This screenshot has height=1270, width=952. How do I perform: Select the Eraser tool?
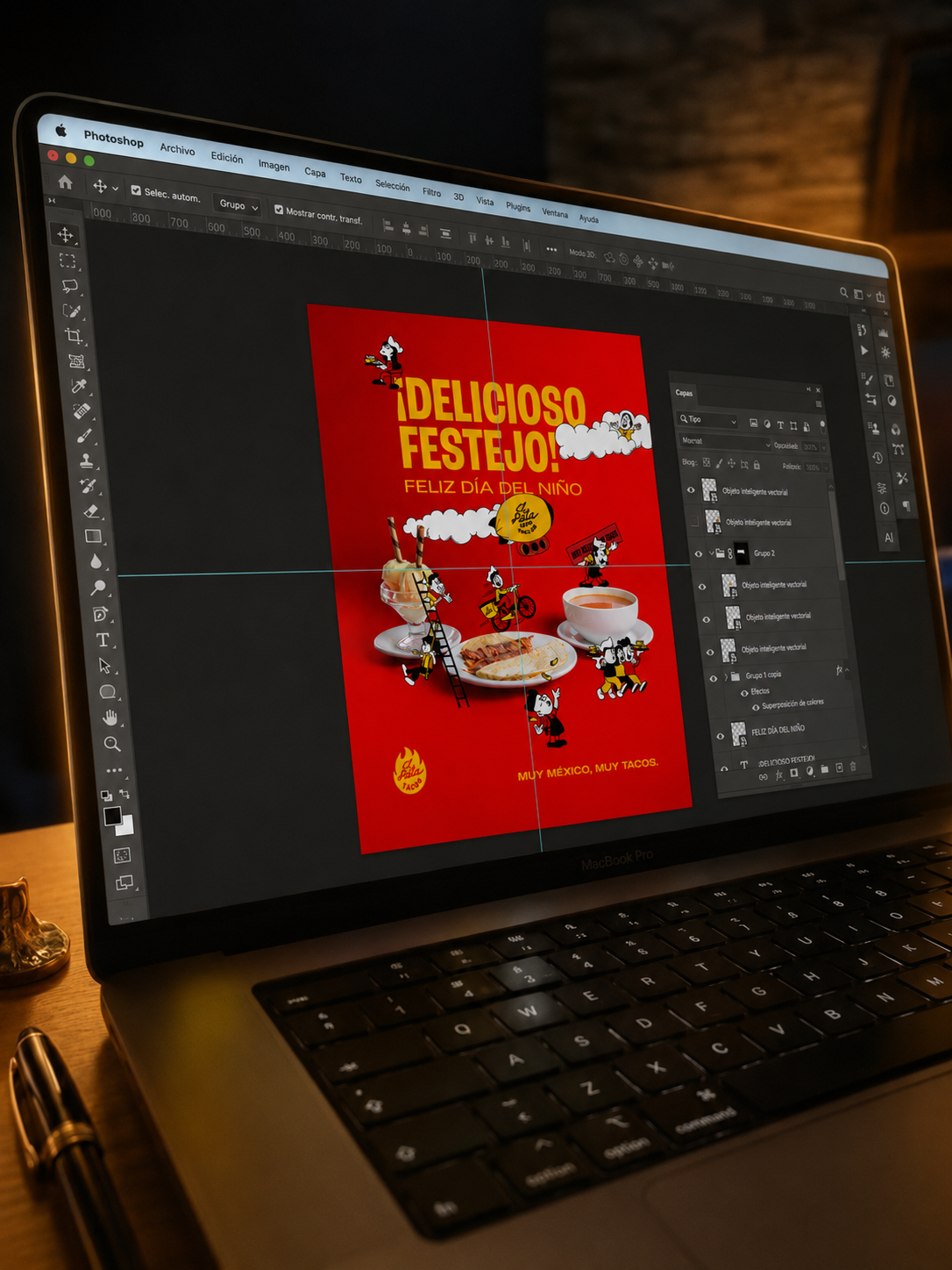pyautogui.click(x=89, y=510)
